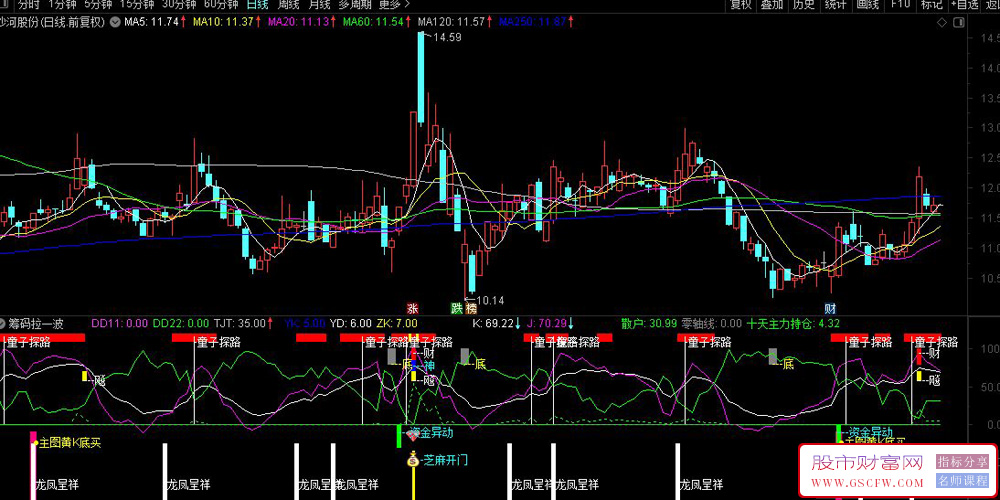Click the ZK: 7.00 value
1000x500 pixels.
pyautogui.click(x=398, y=323)
